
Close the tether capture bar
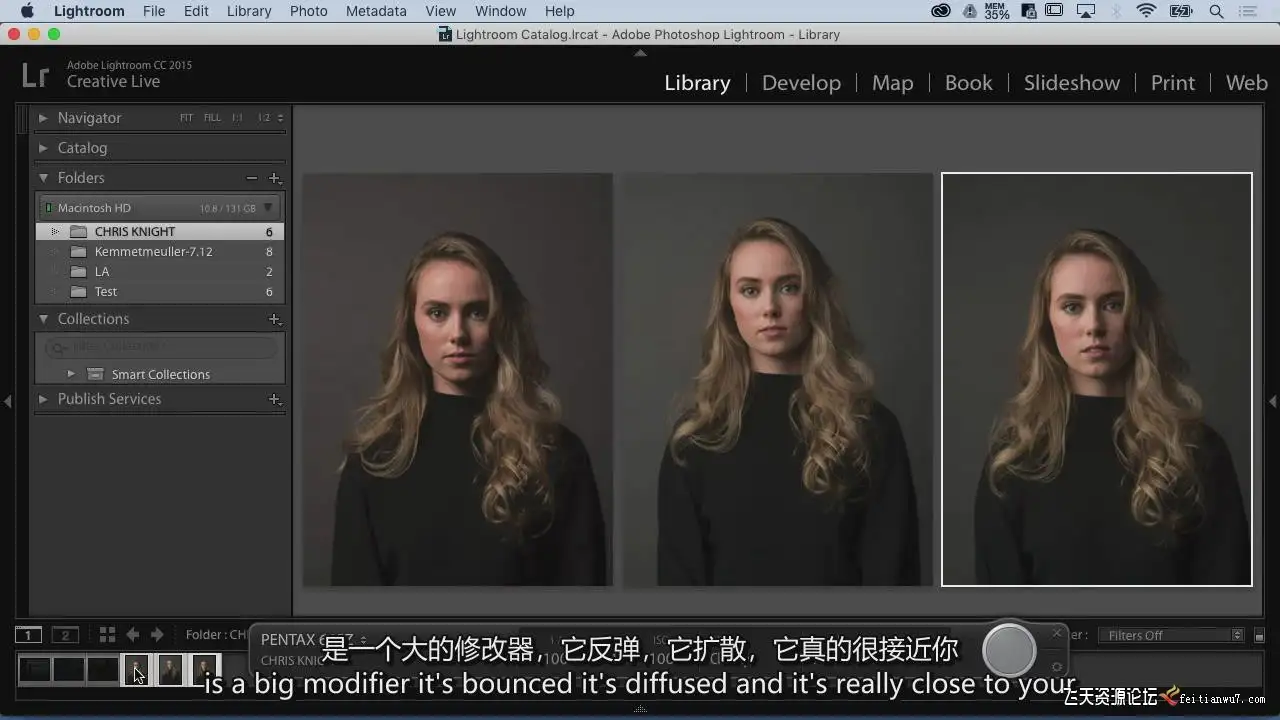click(x=1057, y=633)
